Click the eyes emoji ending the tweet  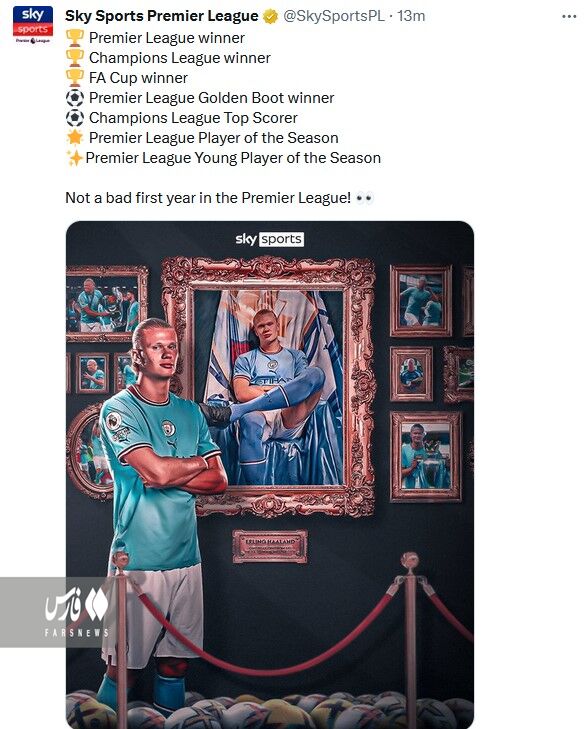pyautogui.click(x=364, y=199)
